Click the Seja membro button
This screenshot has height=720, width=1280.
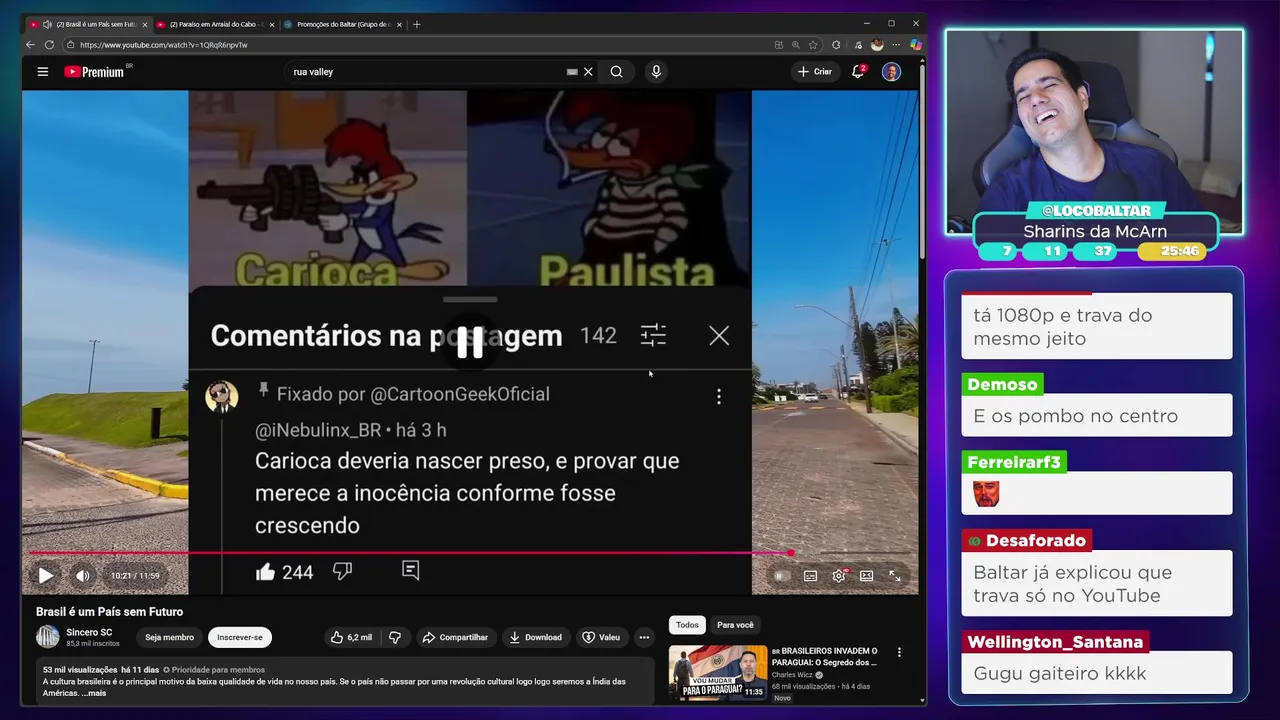click(169, 637)
